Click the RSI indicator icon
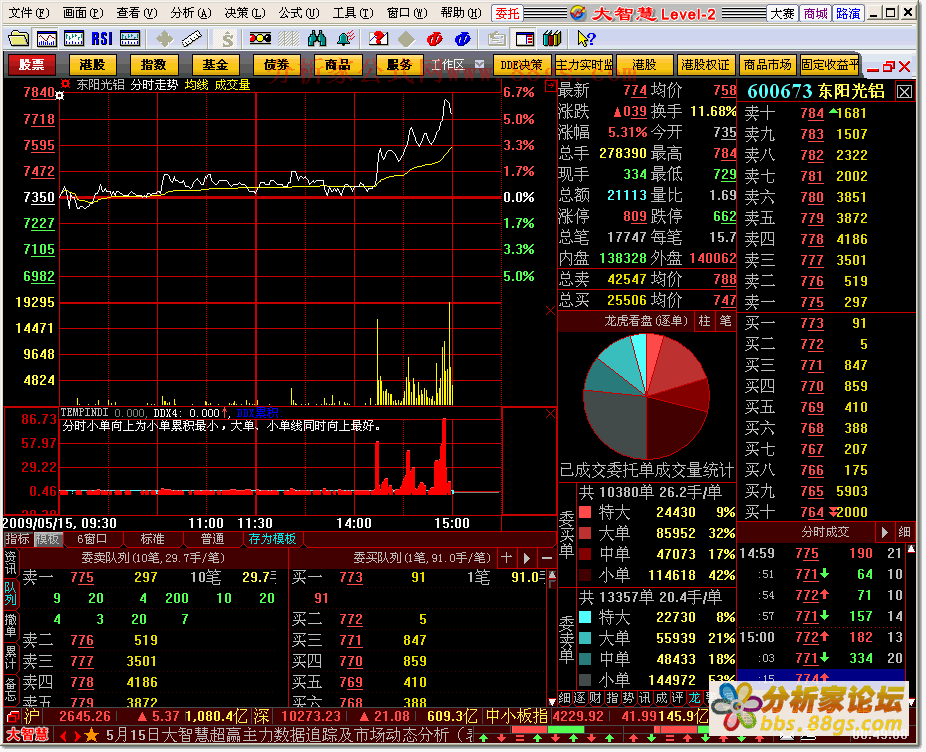Viewport: 926px width, 752px height. point(102,39)
